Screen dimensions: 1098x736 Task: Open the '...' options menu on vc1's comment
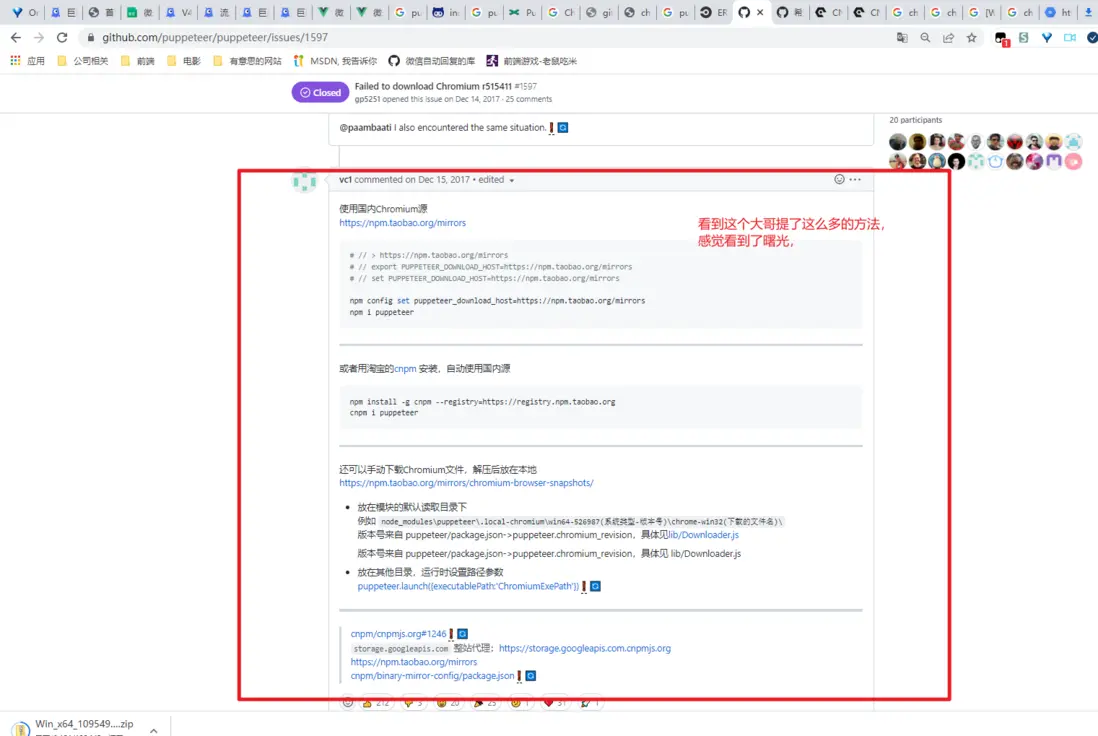855,179
